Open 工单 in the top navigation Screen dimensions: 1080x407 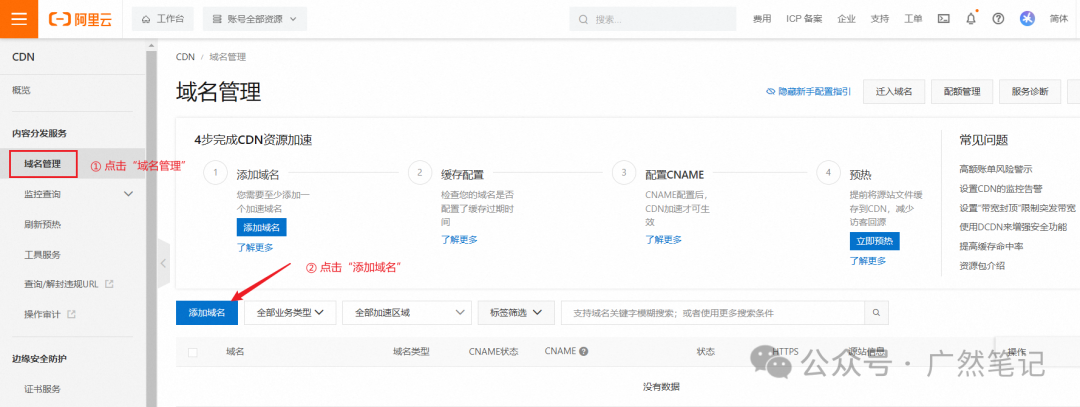[x=913, y=19]
